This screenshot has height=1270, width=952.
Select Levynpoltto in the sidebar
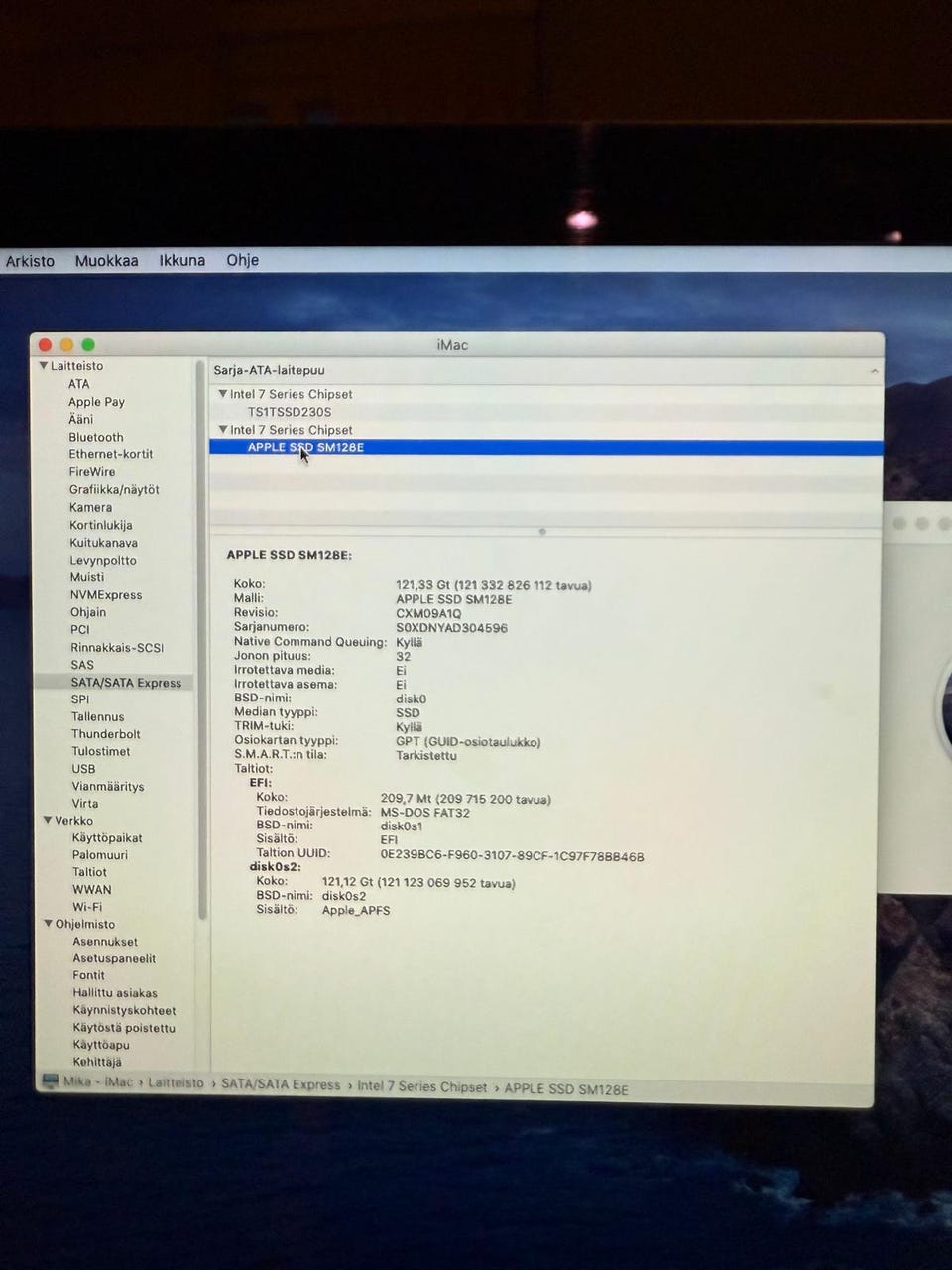(x=103, y=561)
